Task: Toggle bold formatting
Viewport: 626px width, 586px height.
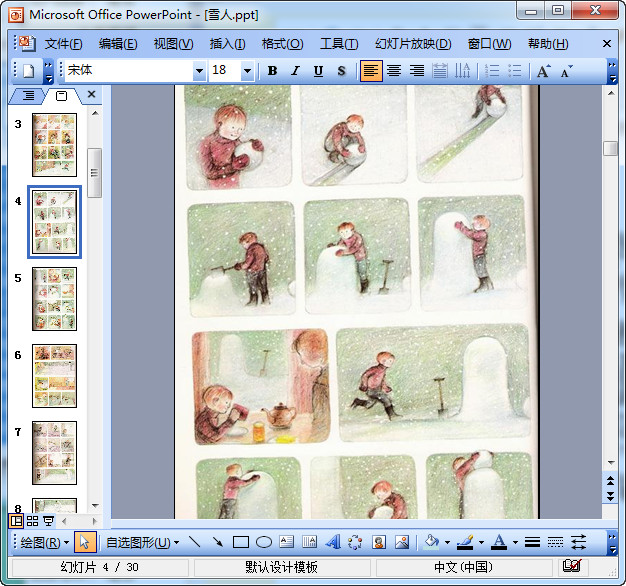Action: point(273,71)
